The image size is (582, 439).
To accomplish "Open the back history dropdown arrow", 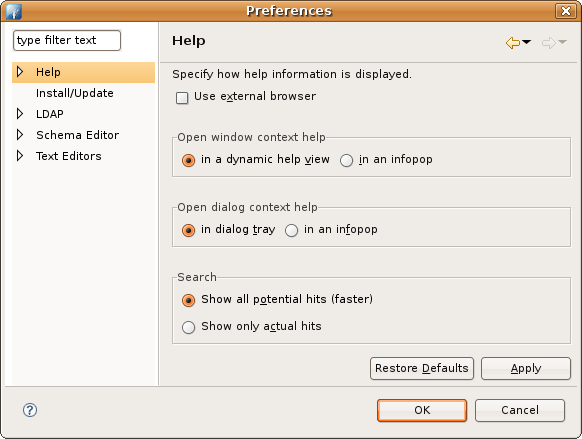I will click(x=526, y=42).
